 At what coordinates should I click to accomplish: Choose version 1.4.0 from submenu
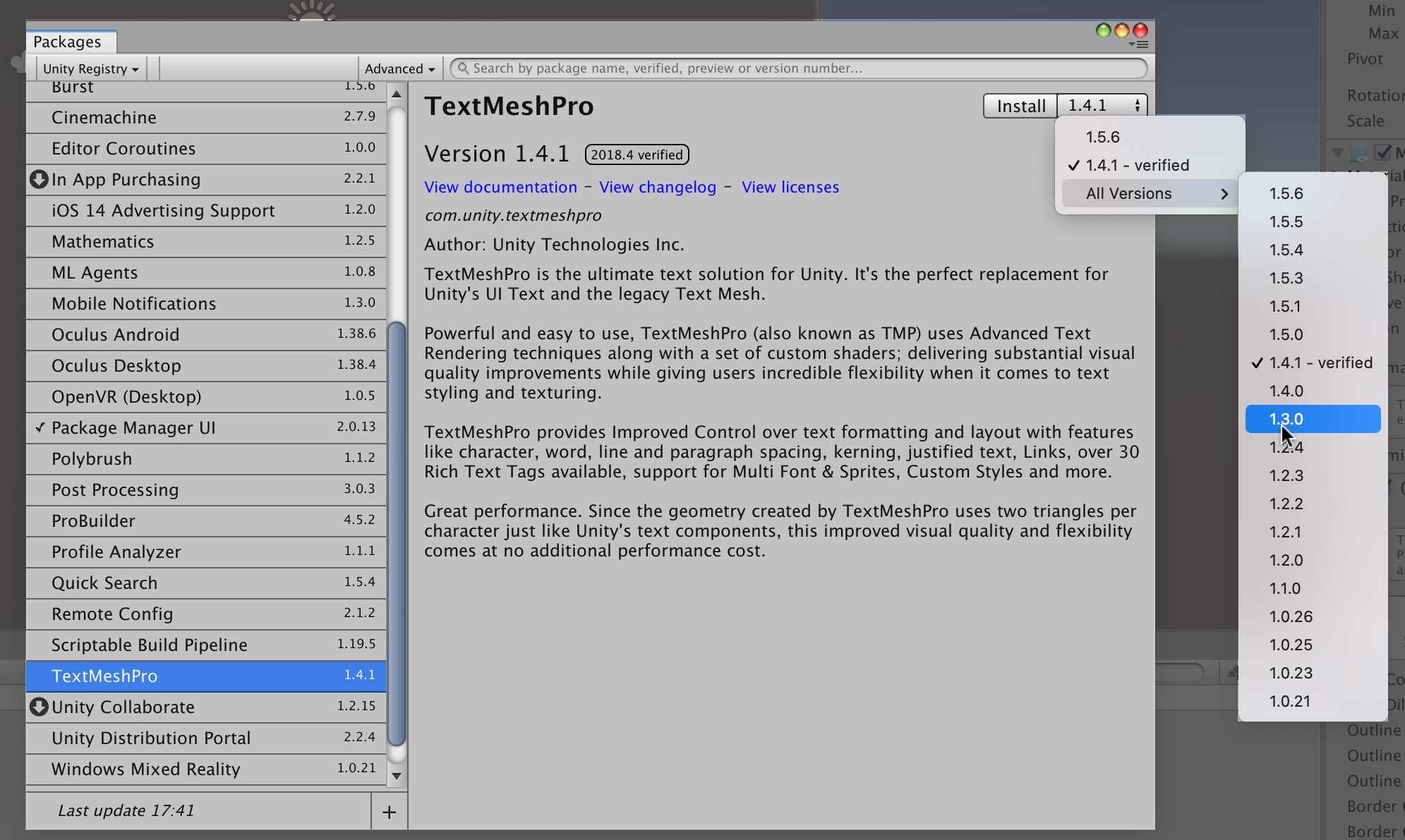click(x=1313, y=391)
